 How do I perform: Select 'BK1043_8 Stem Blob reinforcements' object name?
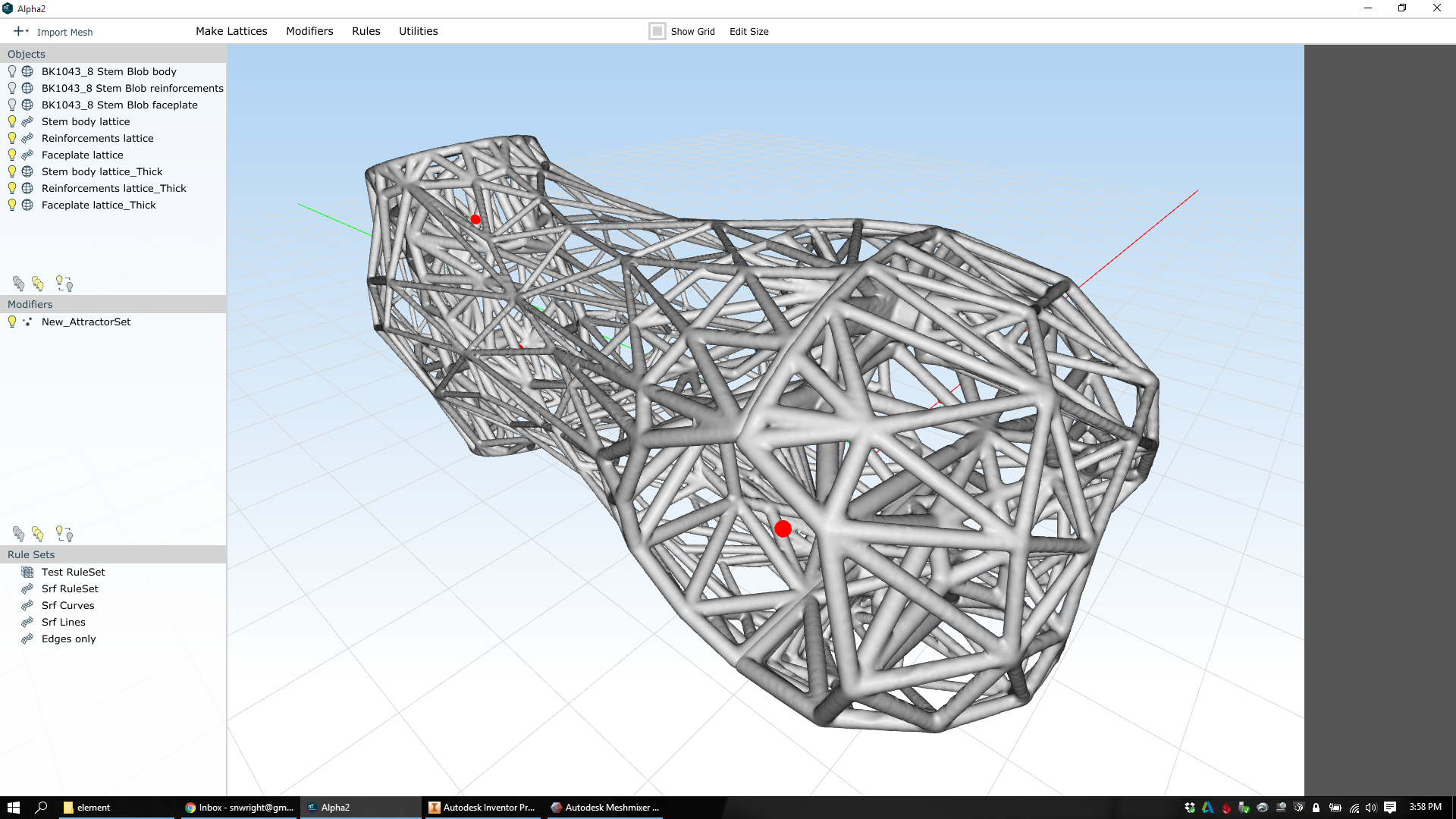coord(132,88)
